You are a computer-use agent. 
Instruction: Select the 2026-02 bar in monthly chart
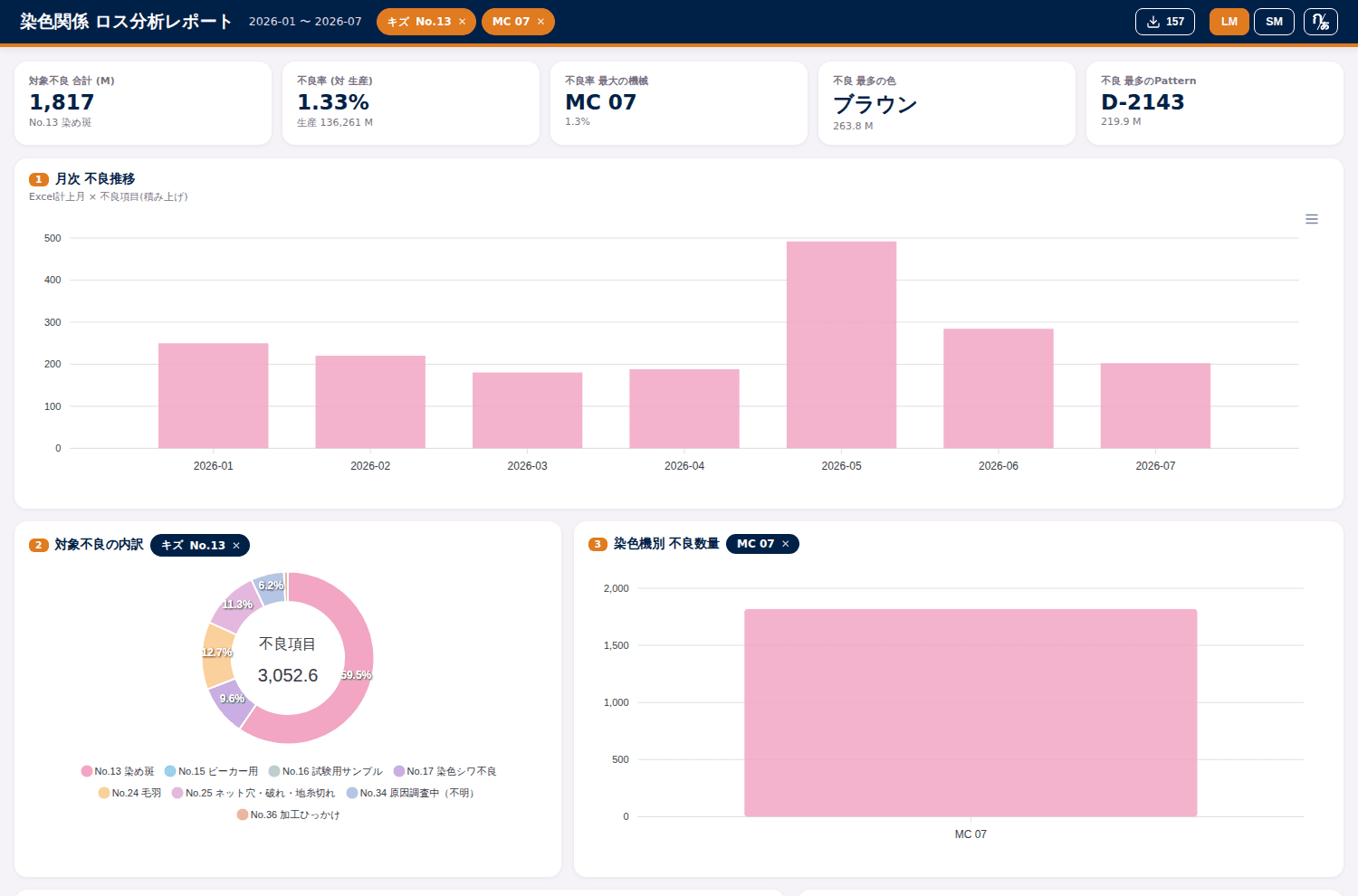[370, 402]
